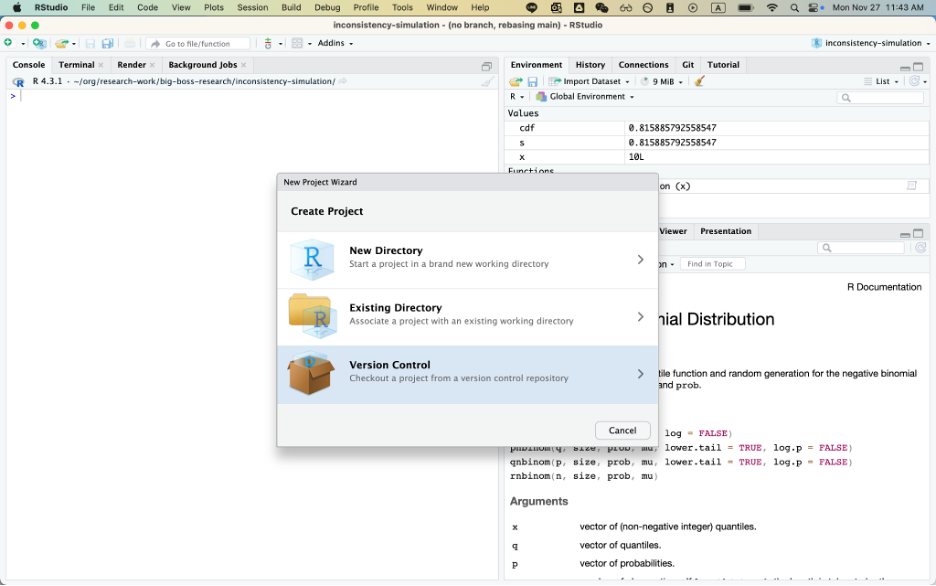Cancel the New Project Wizard
Screen dimensions: 936x586
623,430
